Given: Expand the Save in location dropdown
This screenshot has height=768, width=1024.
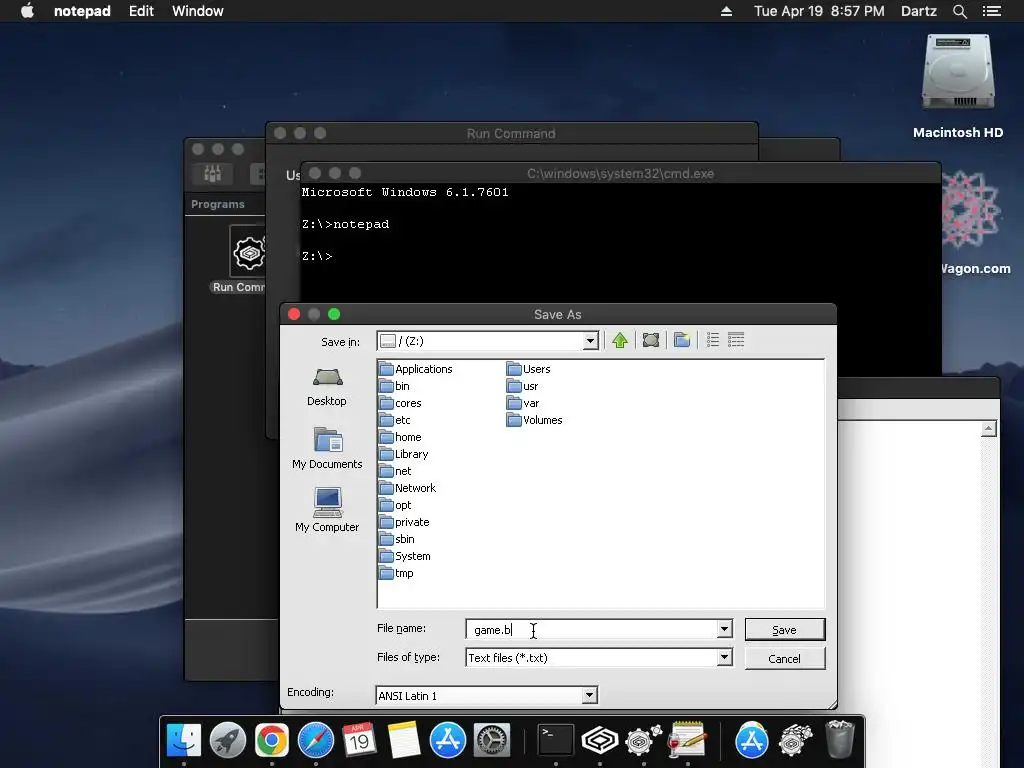Looking at the screenshot, I should (590, 341).
